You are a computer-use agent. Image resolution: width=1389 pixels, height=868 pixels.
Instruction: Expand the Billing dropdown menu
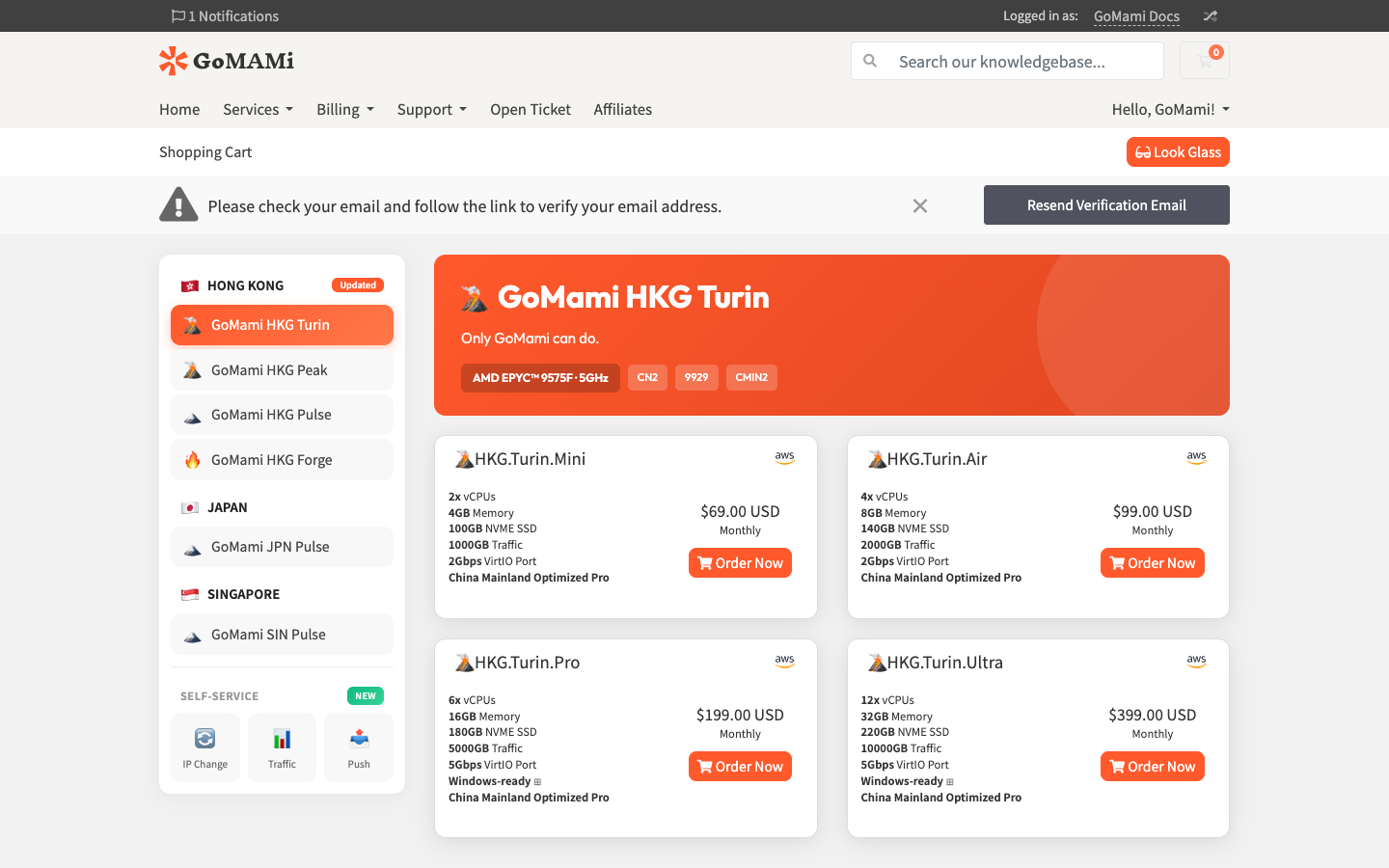[345, 109]
